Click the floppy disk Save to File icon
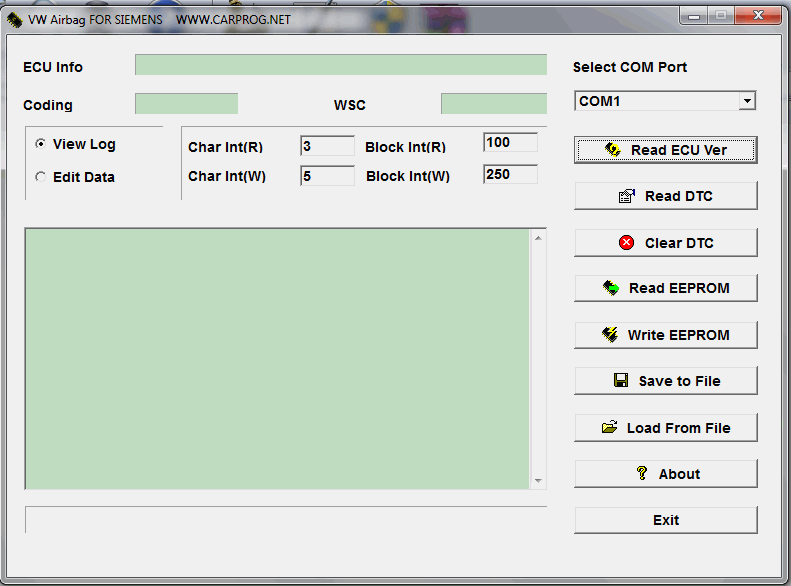 [x=620, y=381]
